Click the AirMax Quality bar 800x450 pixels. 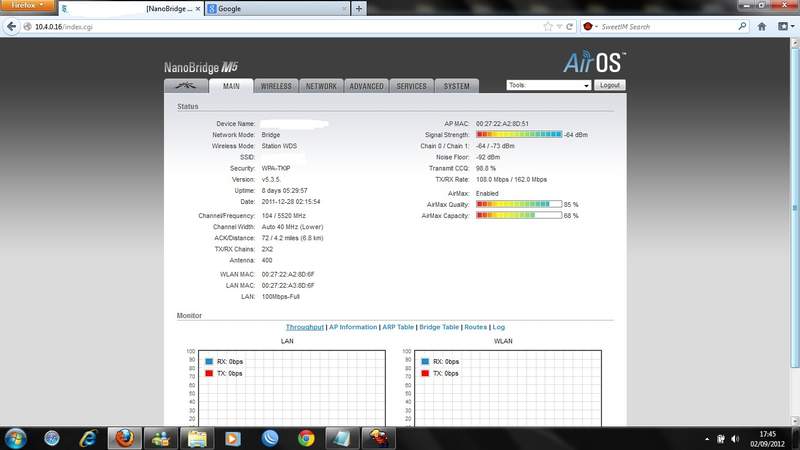[x=519, y=204]
